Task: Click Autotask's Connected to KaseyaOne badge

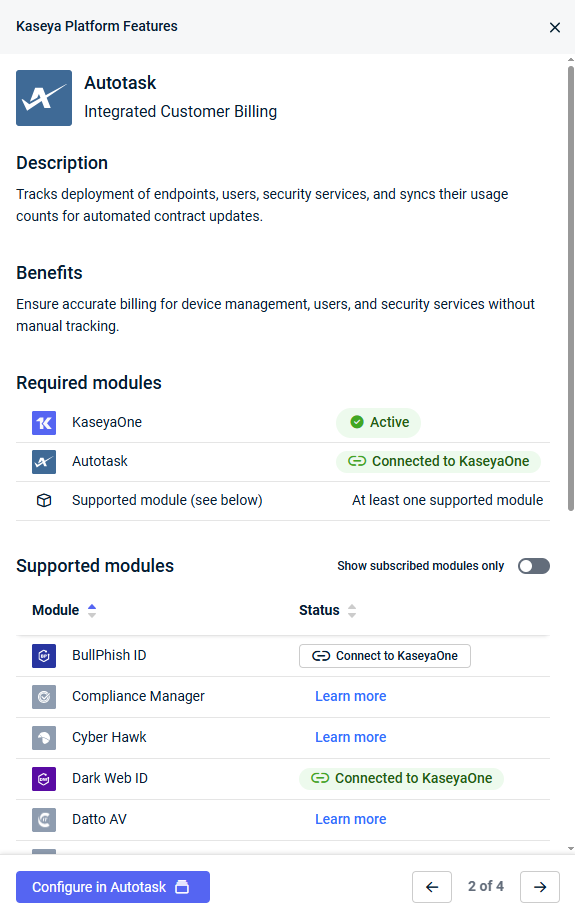Action: coord(438,462)
